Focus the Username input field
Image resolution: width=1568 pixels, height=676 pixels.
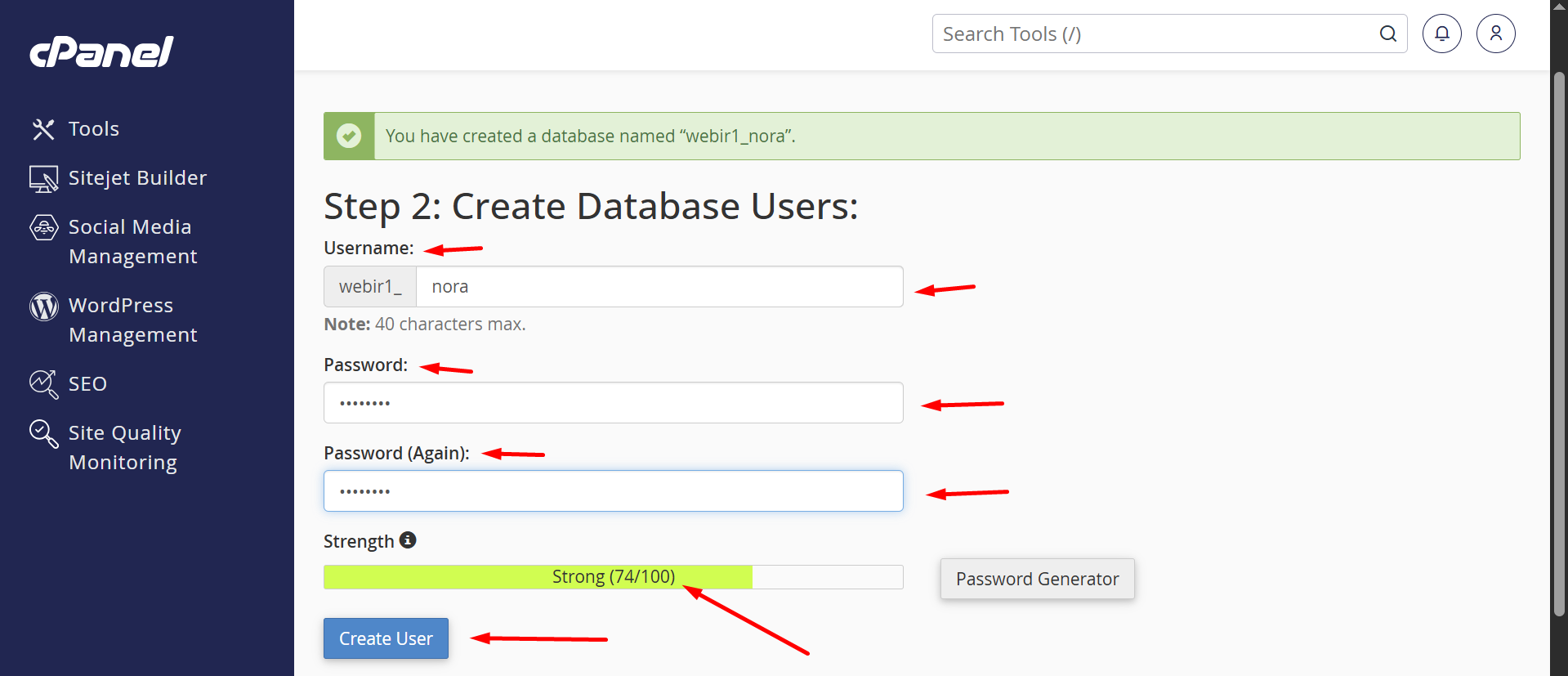[659, 287]
